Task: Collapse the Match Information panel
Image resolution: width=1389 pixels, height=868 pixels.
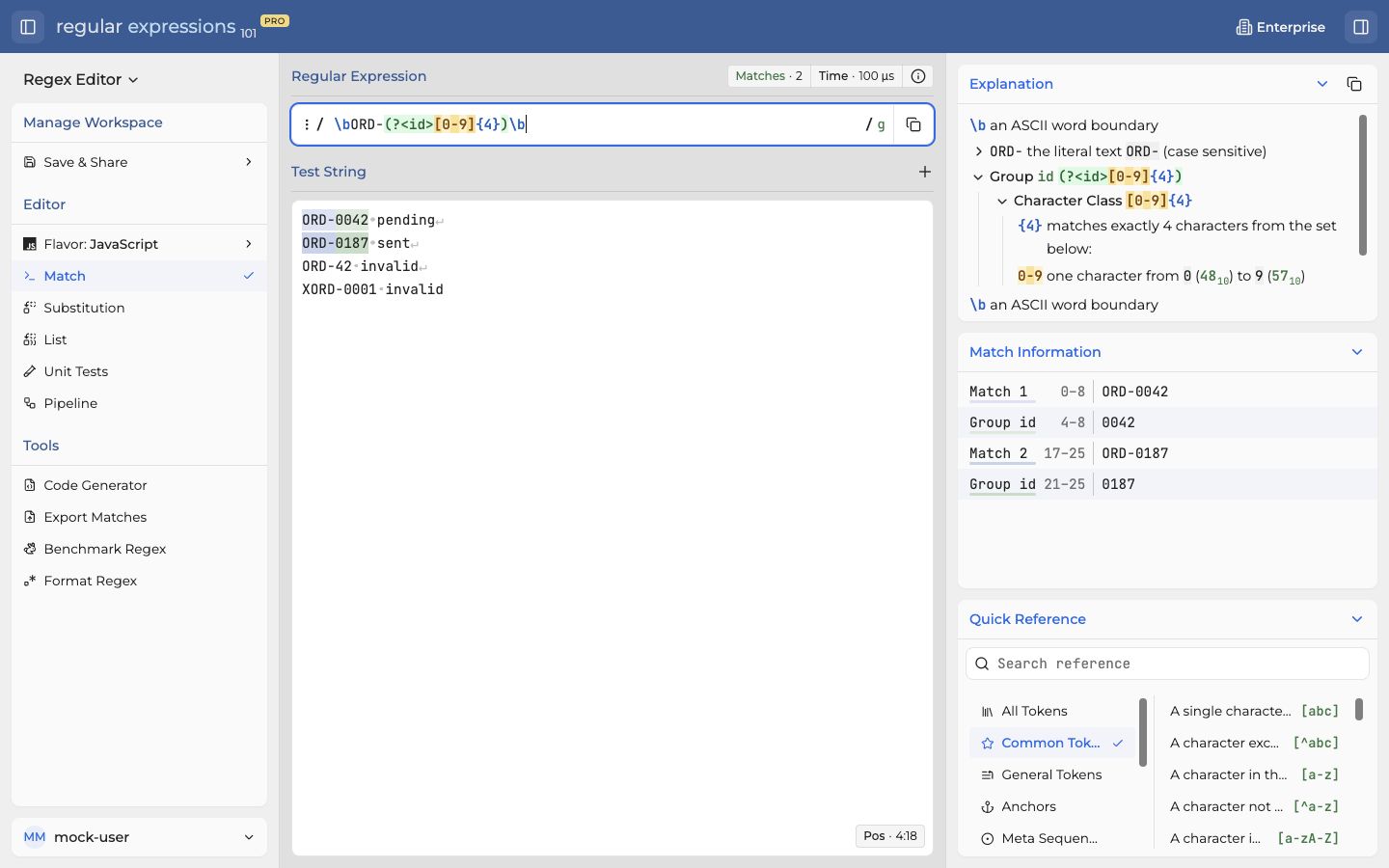Action: [x=1357, y=352]
